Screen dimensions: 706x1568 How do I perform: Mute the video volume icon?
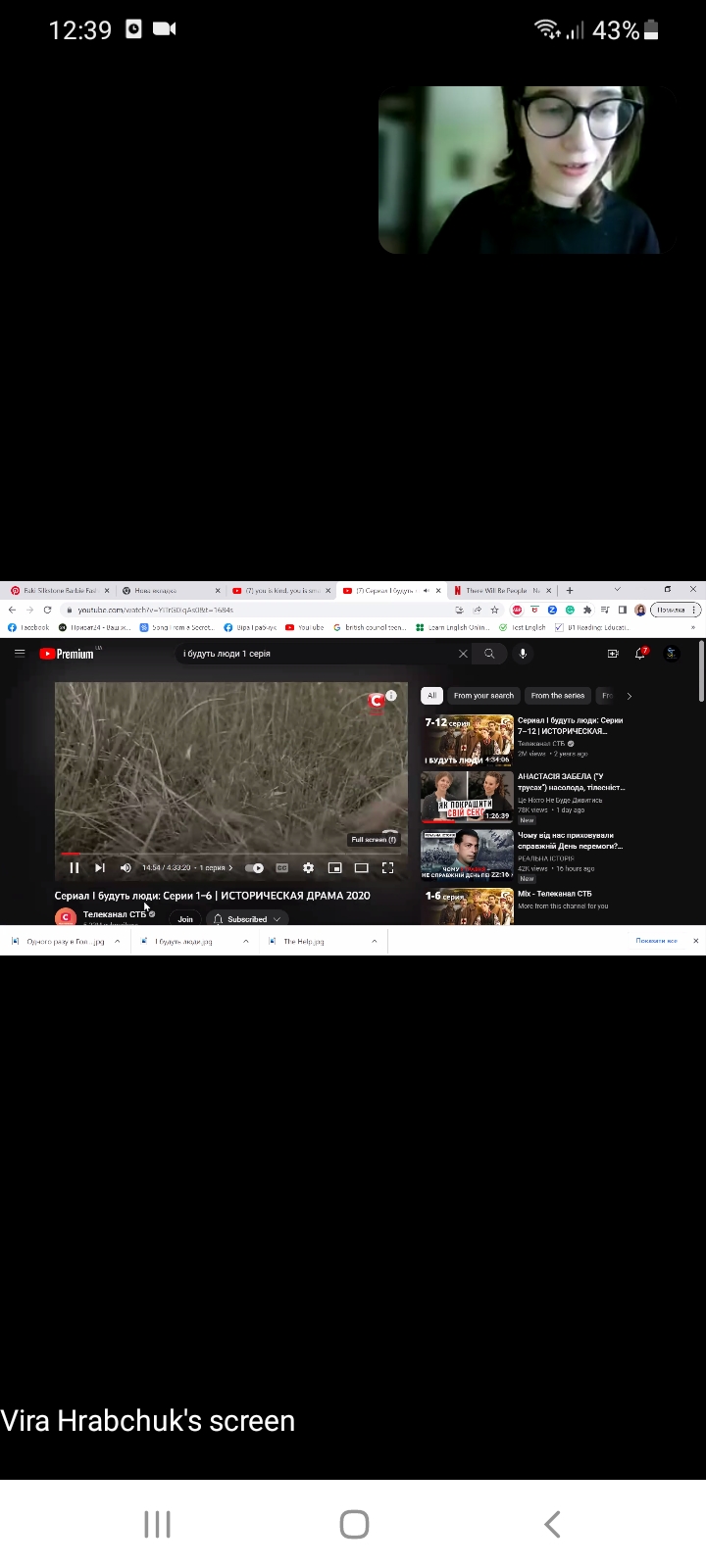tap(126, 867)
